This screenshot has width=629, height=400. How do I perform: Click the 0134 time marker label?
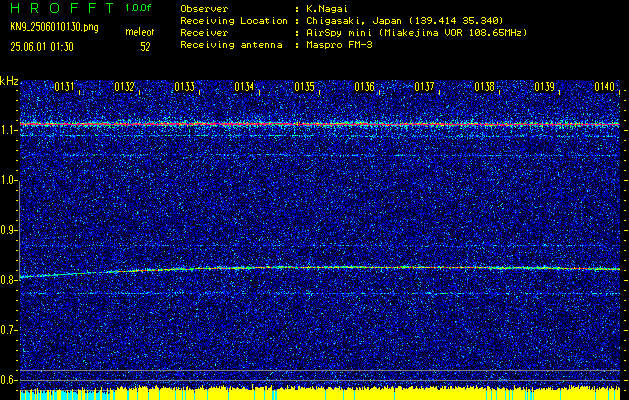pyautogui.click(x=244, y=86)
